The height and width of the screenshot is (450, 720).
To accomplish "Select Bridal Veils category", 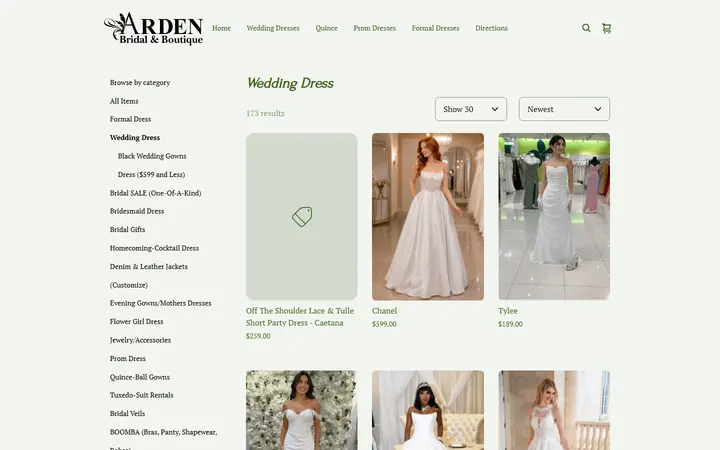I will pyautogui.click(x=127, y=413).
